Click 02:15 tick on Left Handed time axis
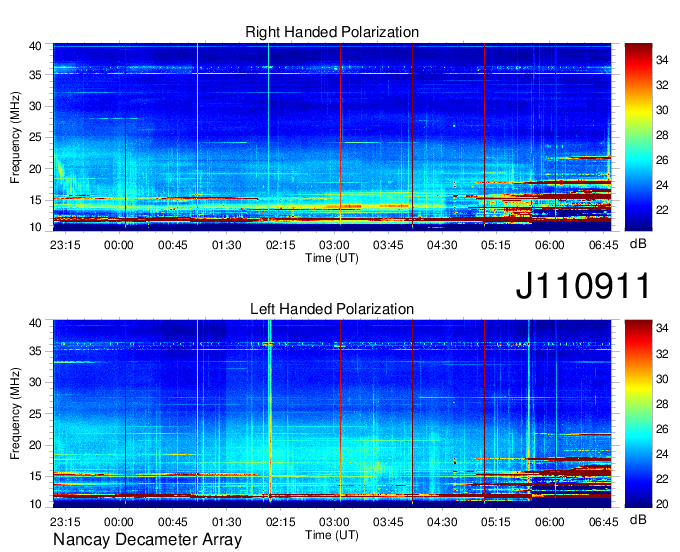680x552 pixels. coord(281,522)
